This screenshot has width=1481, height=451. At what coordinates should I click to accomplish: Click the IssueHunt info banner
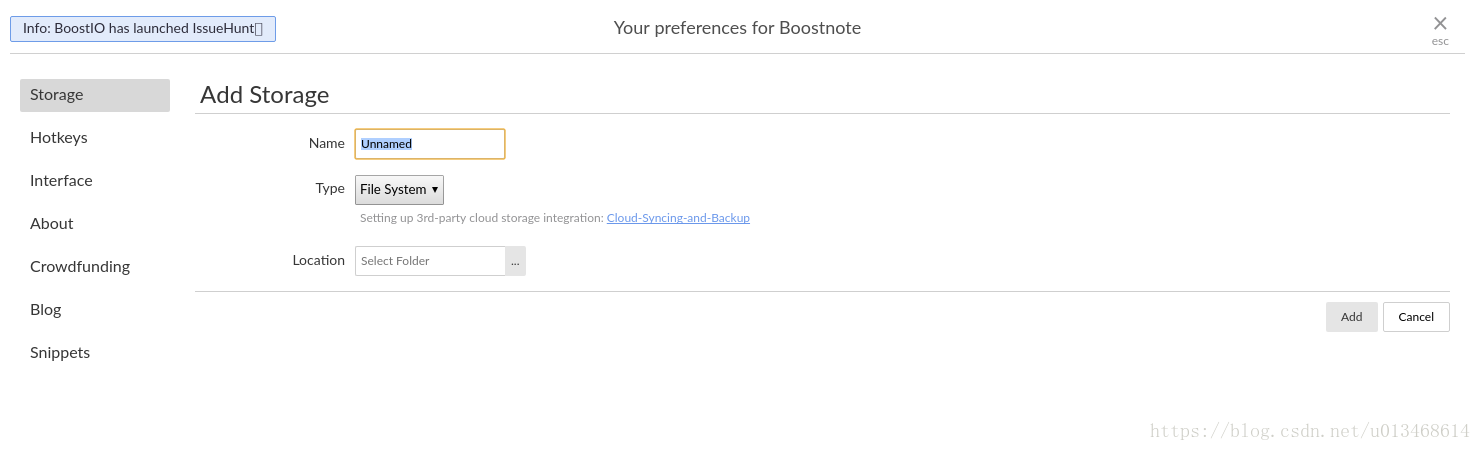click(140, 29)
